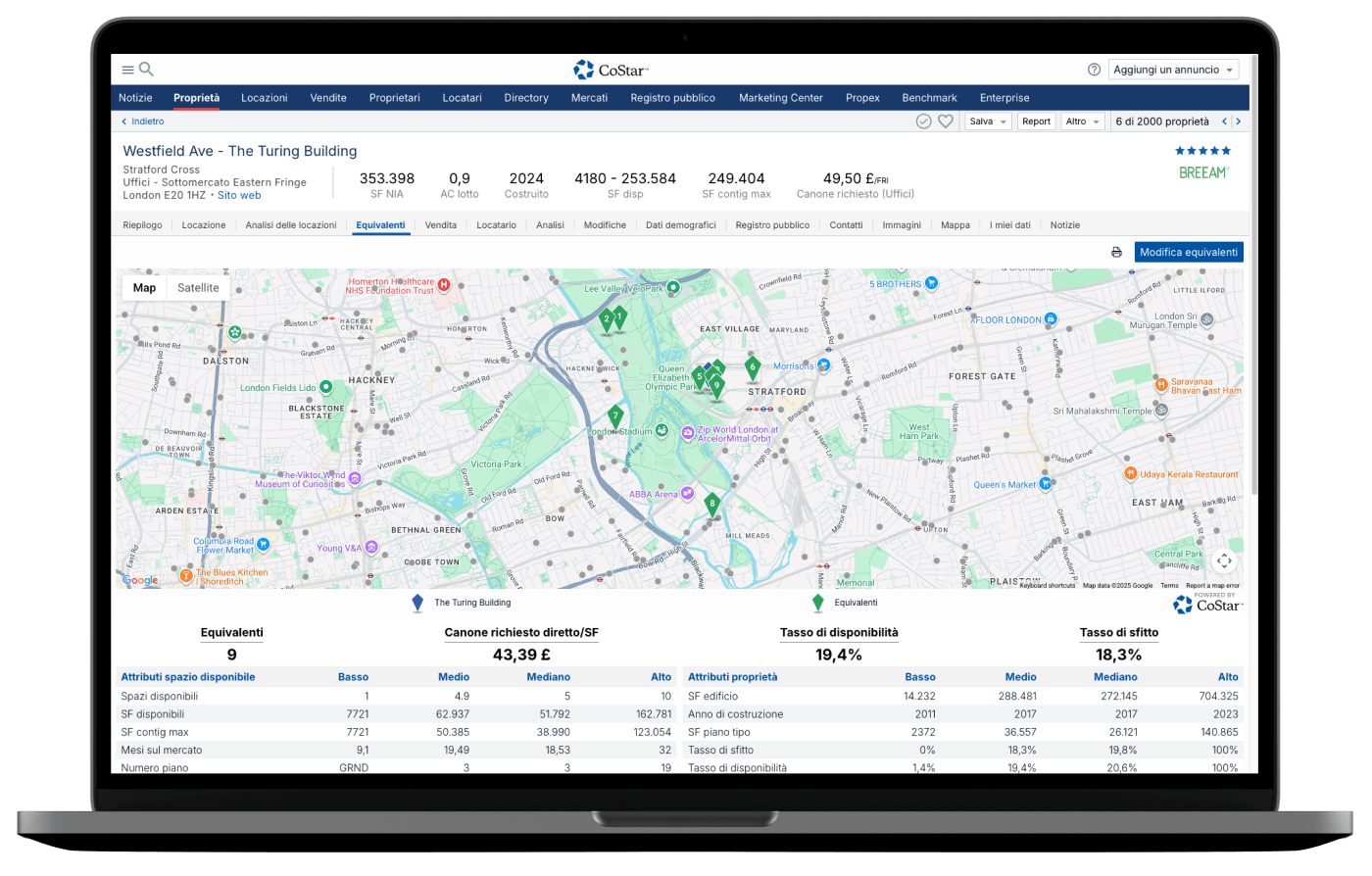This screenshot has width=1372, height=876.
Task: Click green map marker number 6
Action: tap(753, 367)
